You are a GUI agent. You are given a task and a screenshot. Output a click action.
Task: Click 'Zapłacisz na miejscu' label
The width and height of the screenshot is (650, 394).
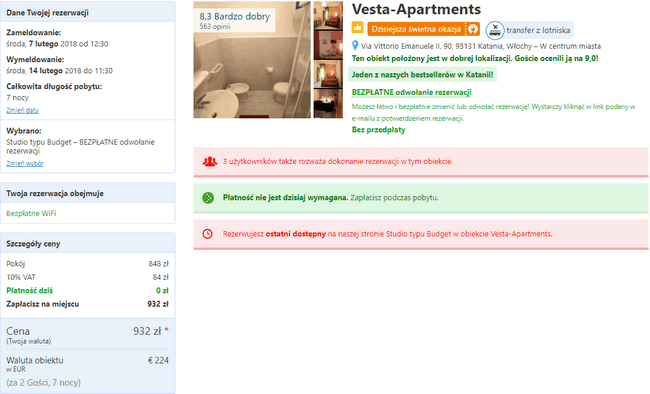coord(42,304)
